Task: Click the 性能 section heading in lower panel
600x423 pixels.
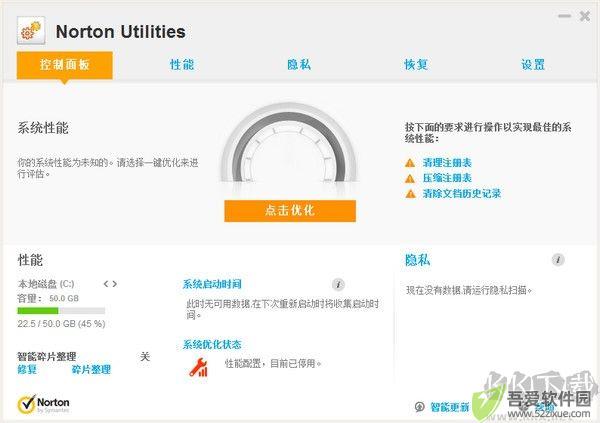Action: coord(30,260)
